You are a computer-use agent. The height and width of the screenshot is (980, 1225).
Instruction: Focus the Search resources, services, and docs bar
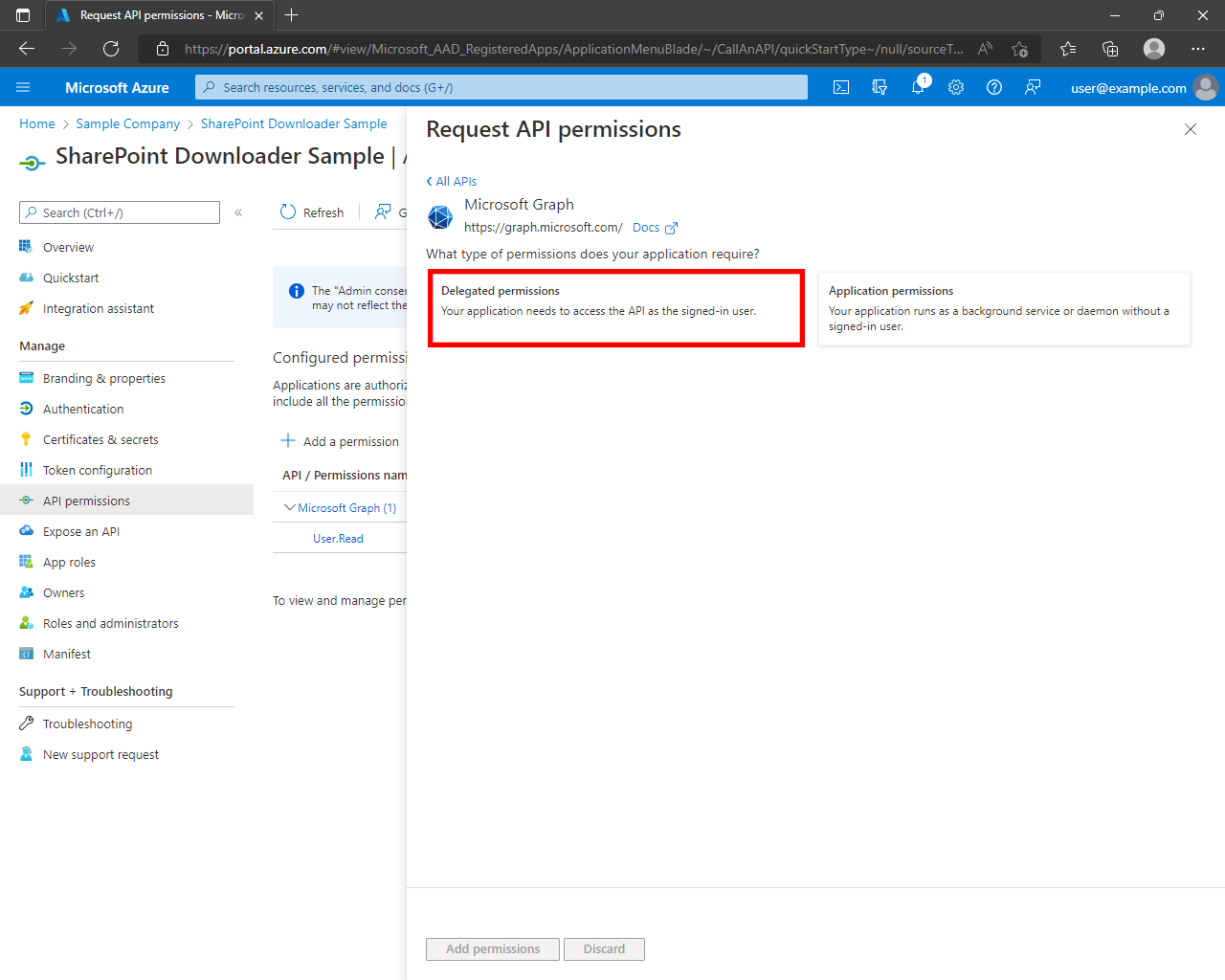[501, 87]
